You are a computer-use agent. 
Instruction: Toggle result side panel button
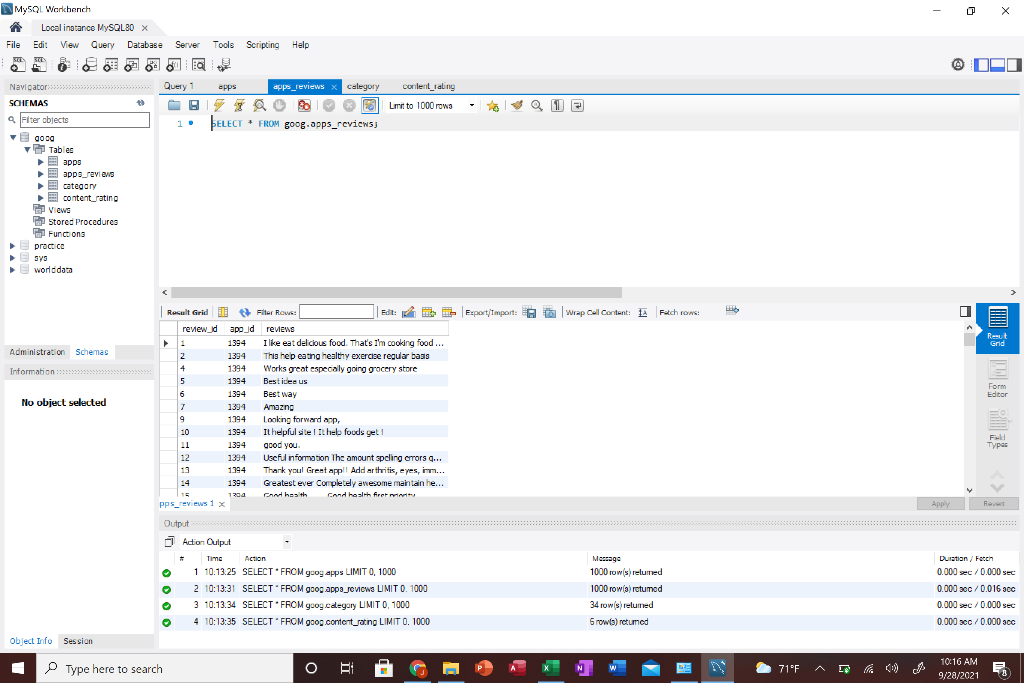[965, 311]
